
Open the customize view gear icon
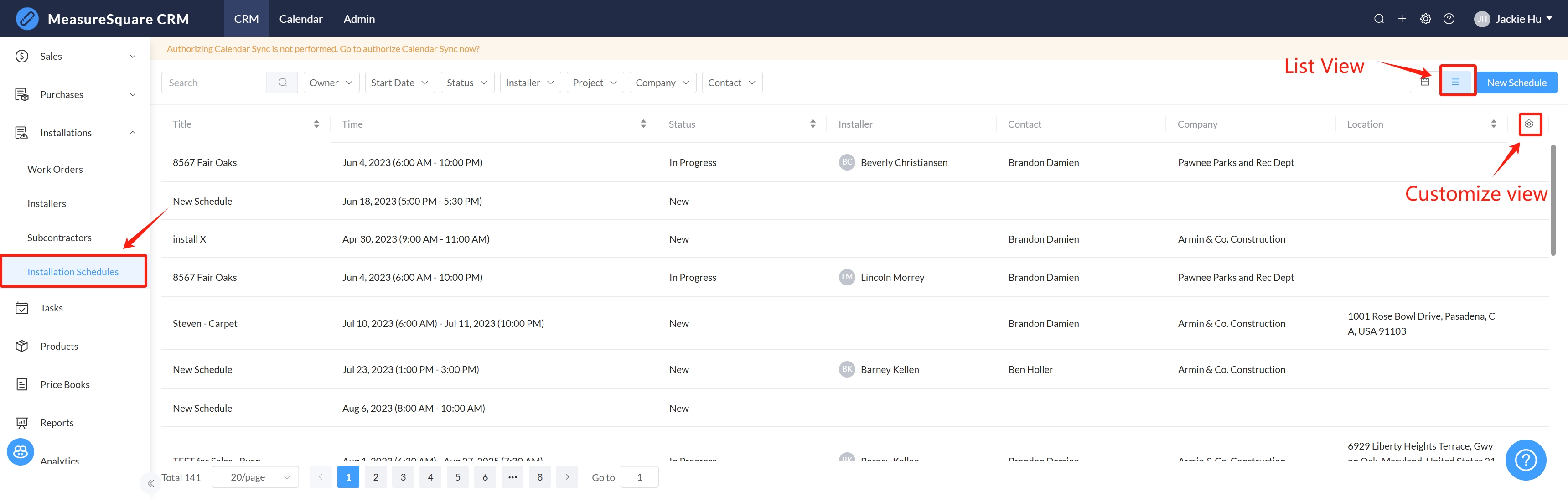[x=1528, y=124]
